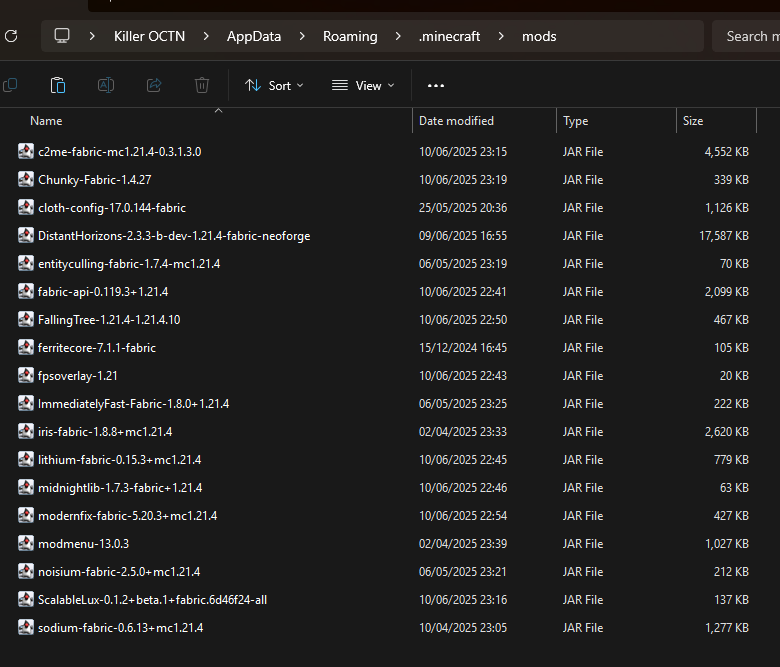Click the JAR icon of entityculling-fabric-1.7.4

click(x=26, y=263)
